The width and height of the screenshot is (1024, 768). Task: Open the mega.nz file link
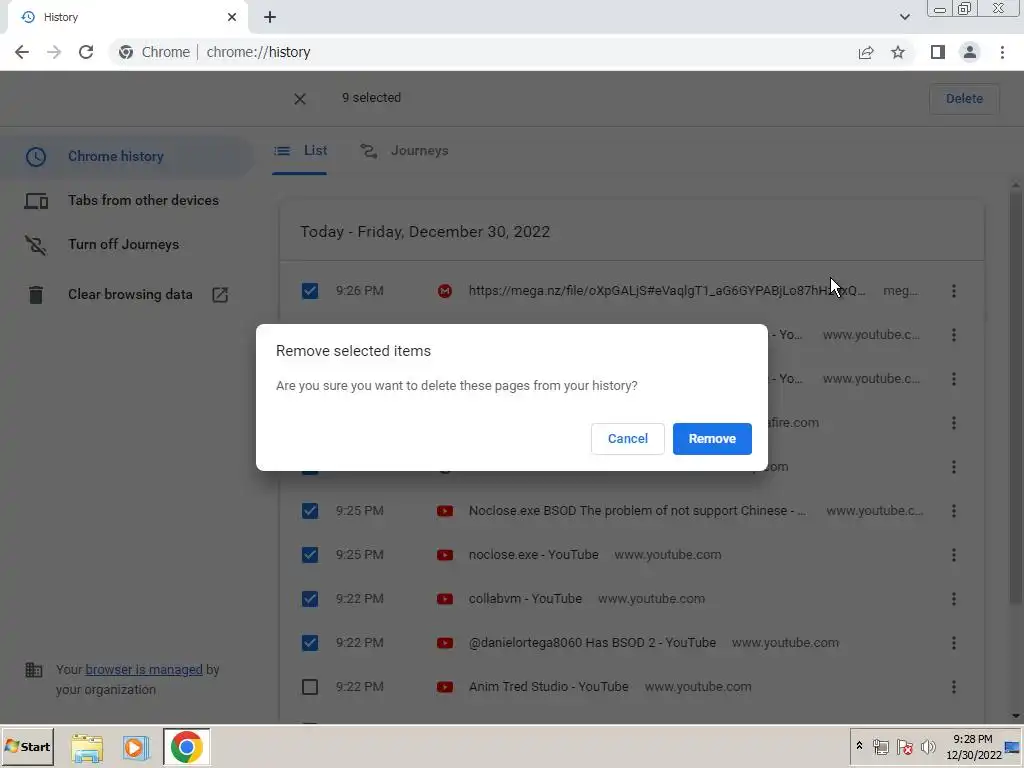(667, 291)
